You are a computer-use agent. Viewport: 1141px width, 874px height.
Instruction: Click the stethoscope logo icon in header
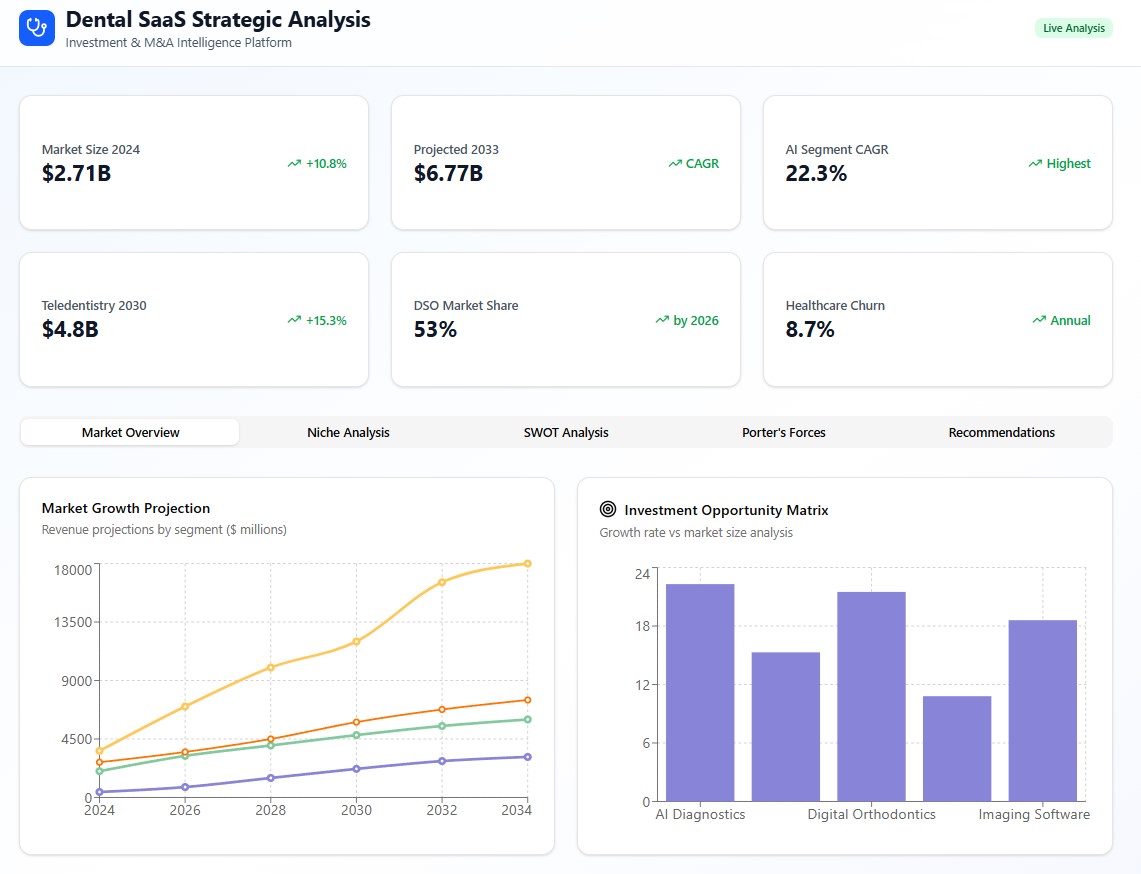point(38,28)
